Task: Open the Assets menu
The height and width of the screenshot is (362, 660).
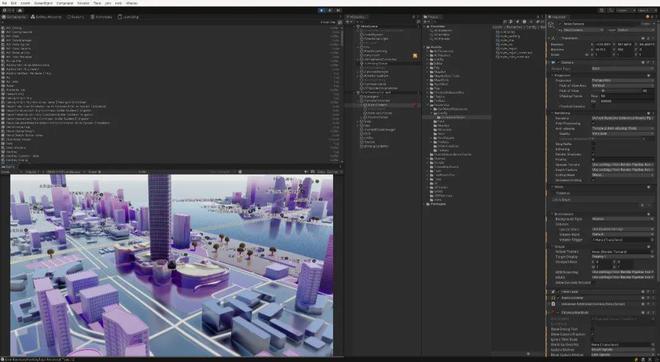Action: pyautogui.click(x=25, y=3)
